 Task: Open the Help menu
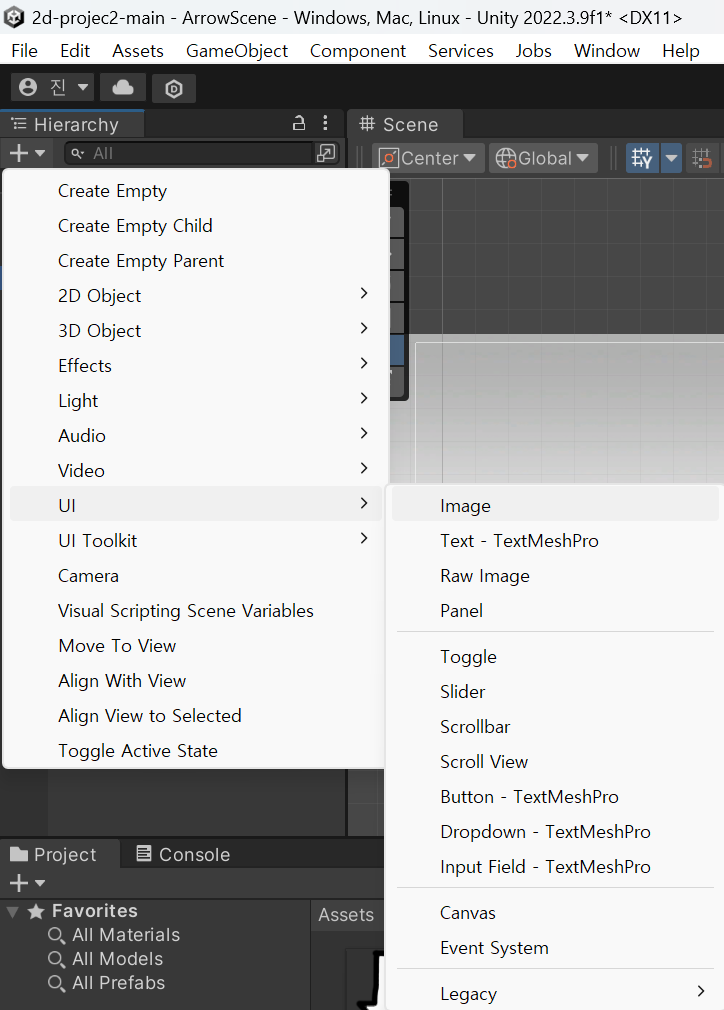pyautogui.click(x=681, y=51)
